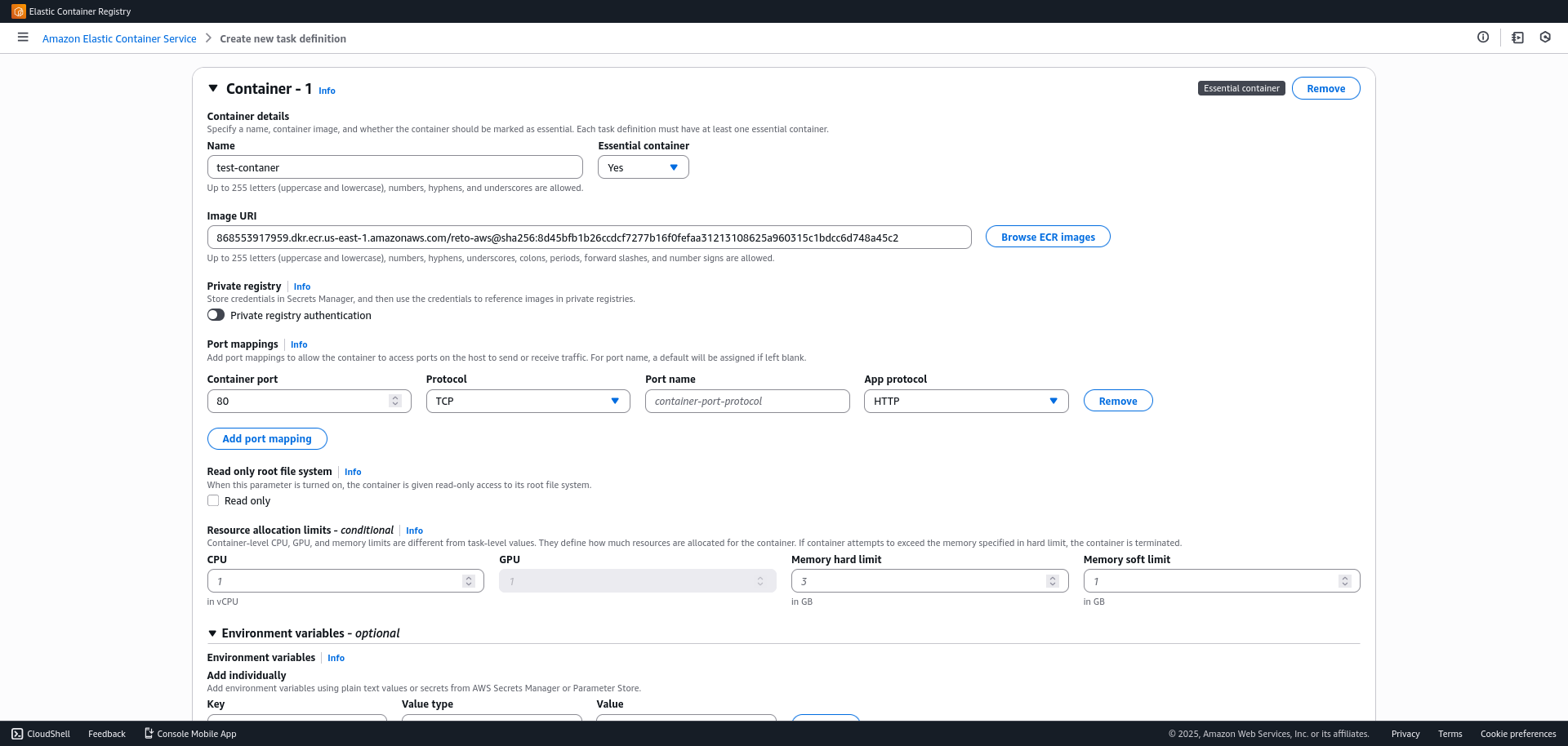Open the Tutorials icon in top navigation
The image size is (1568, 746).
tap(1517, 38)
